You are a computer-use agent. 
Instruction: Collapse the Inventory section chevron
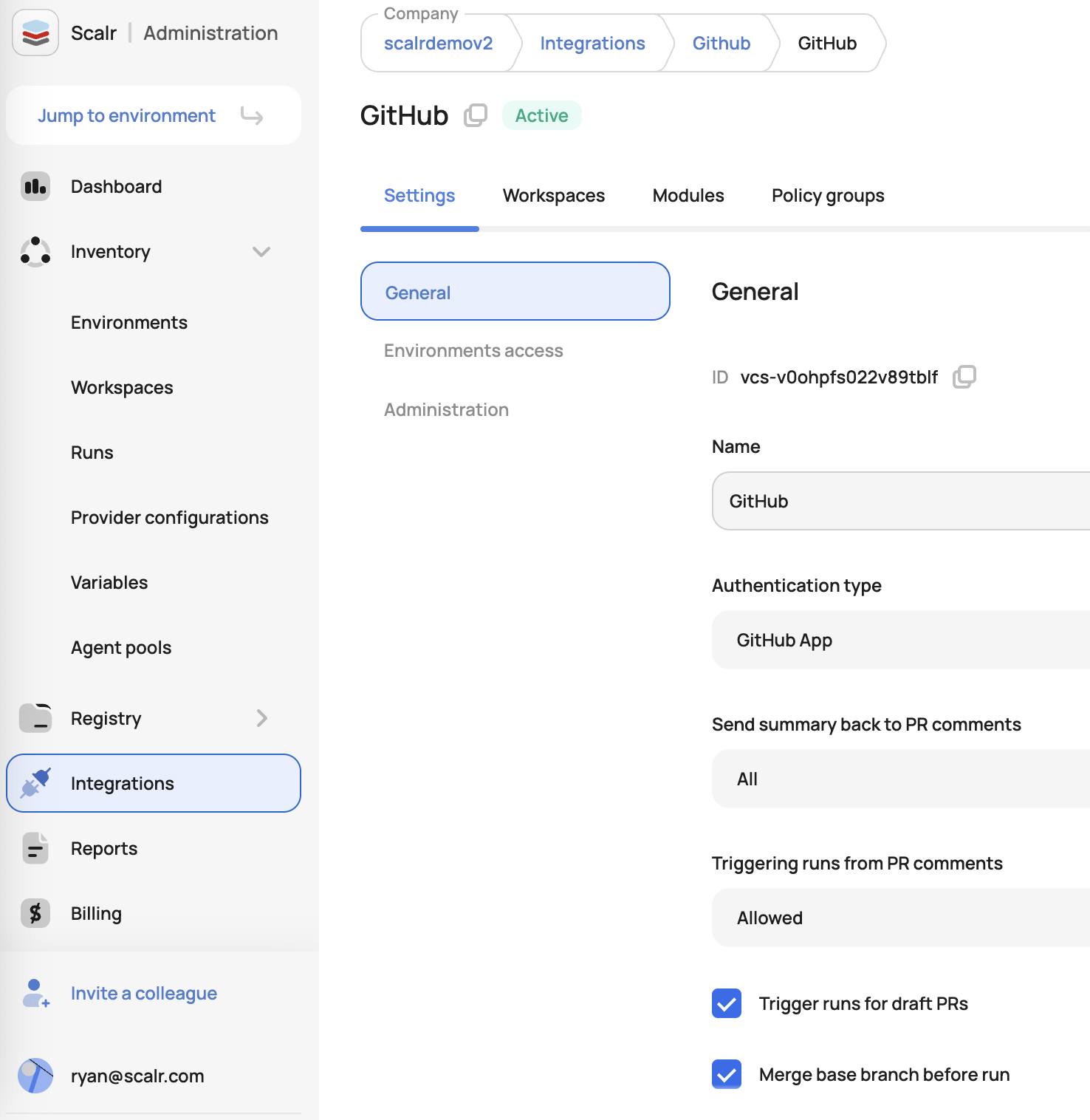coord(261,252)
